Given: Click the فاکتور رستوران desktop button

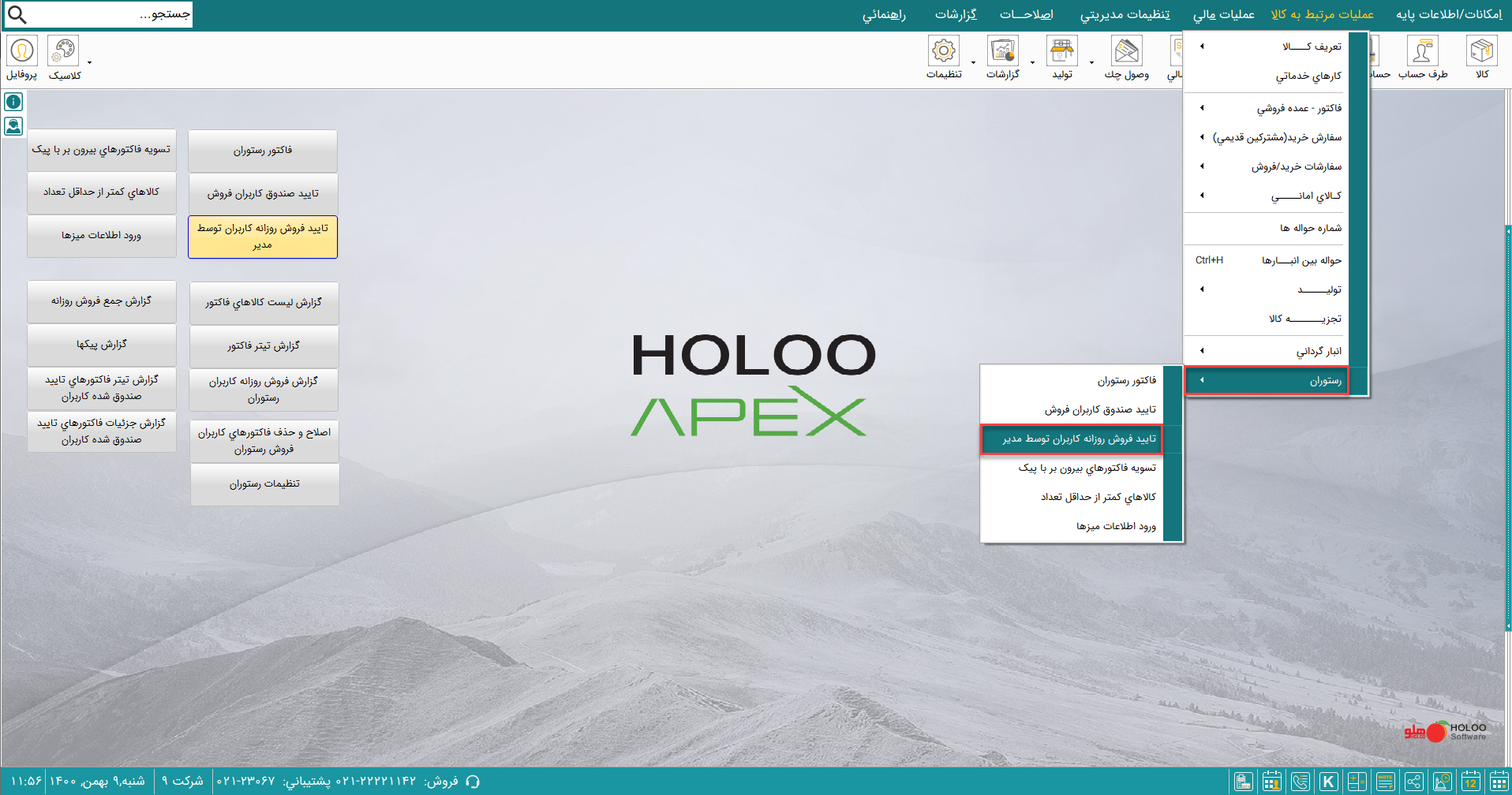Looking at the screenshot, I should pyautogui.click(x=263, y=151).
